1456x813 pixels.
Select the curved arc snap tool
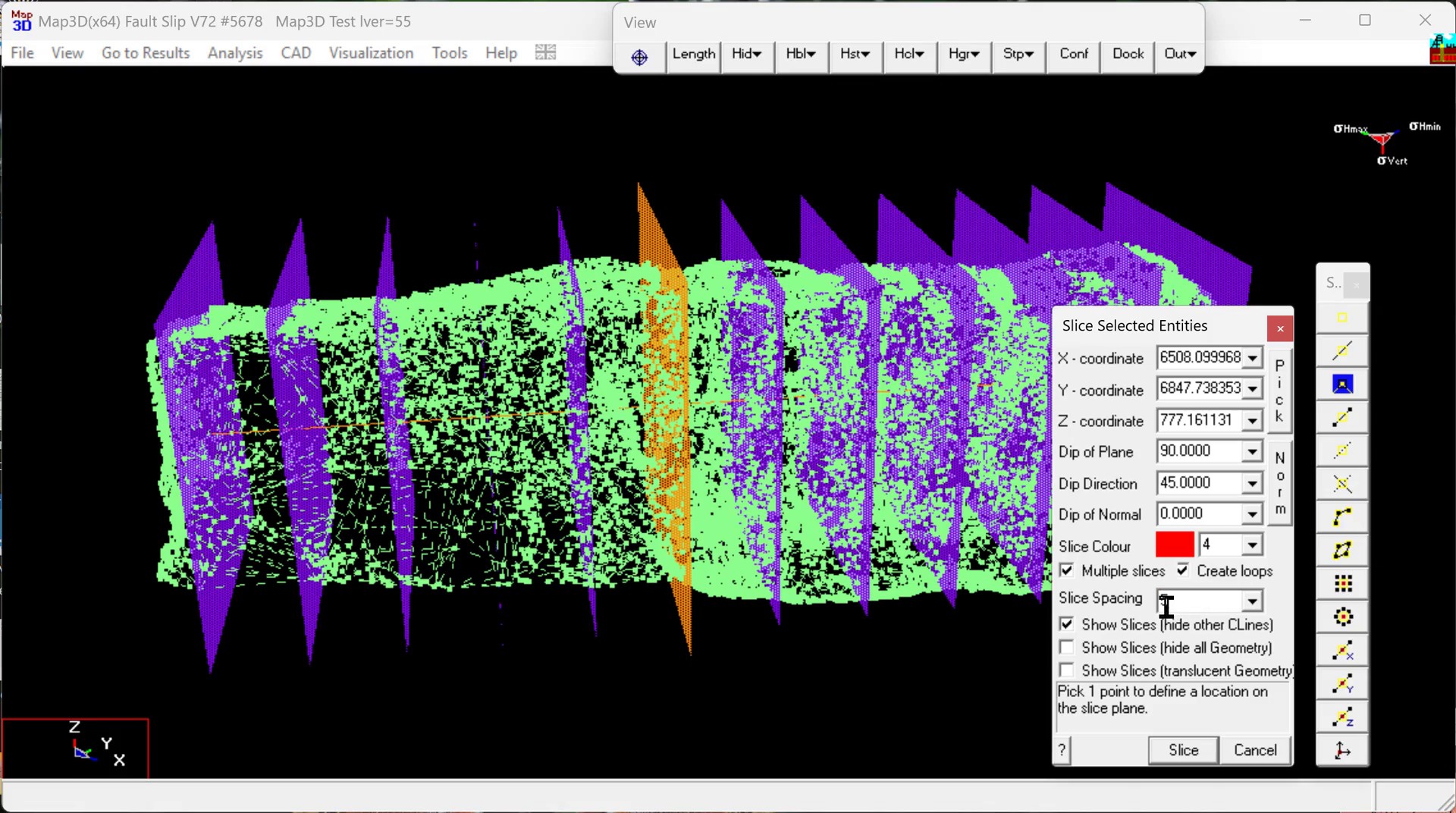pyautogui.click(x=1342, y=517)
